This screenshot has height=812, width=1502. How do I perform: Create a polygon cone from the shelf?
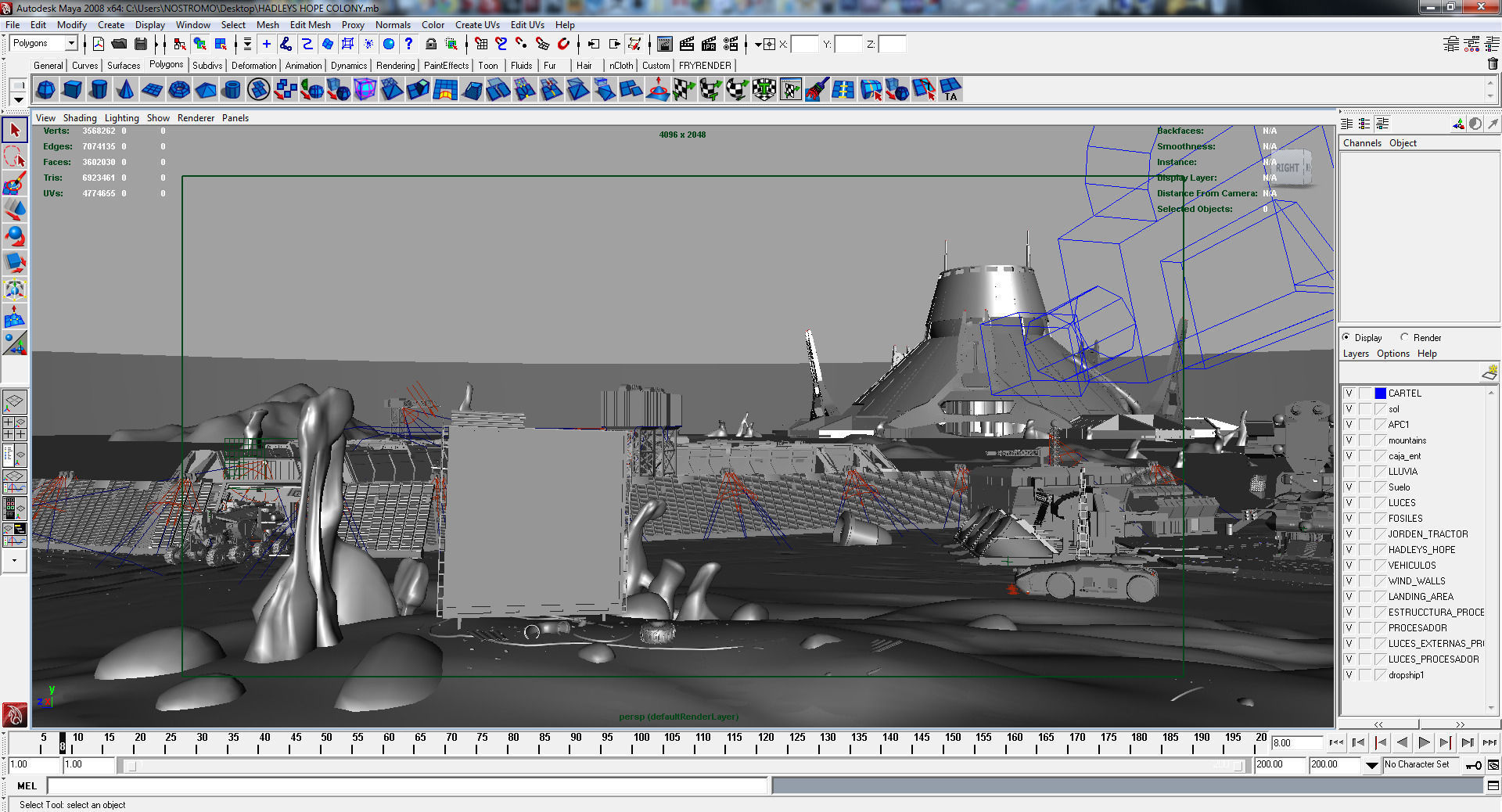tap(125, 90)
